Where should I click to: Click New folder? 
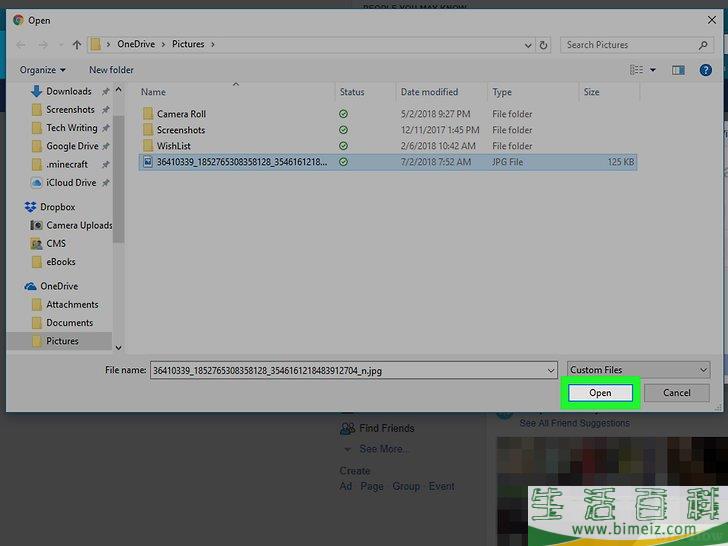(111, 70)
